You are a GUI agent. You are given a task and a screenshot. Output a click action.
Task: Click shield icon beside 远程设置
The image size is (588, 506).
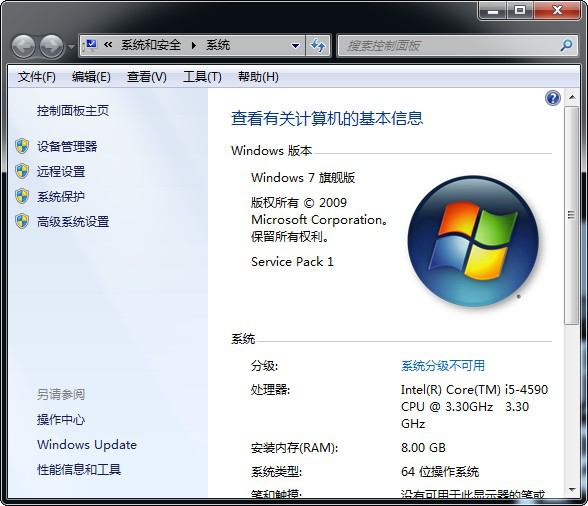[22, 171]
